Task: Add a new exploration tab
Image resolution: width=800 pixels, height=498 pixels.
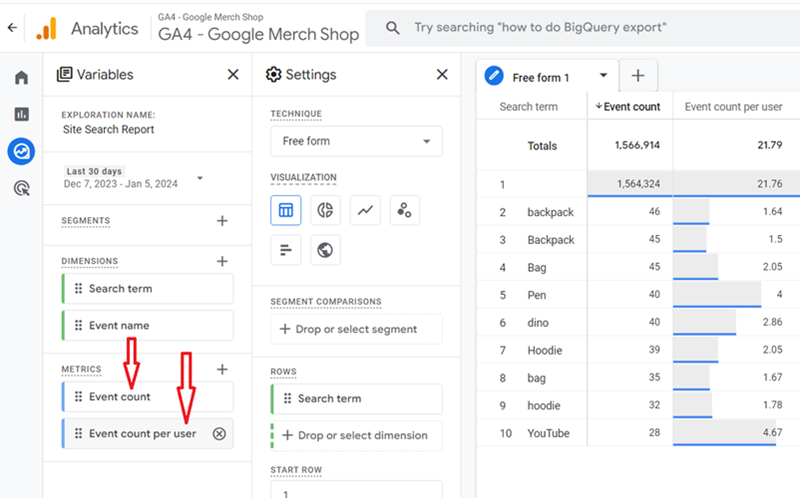Action: click(638, 76)
